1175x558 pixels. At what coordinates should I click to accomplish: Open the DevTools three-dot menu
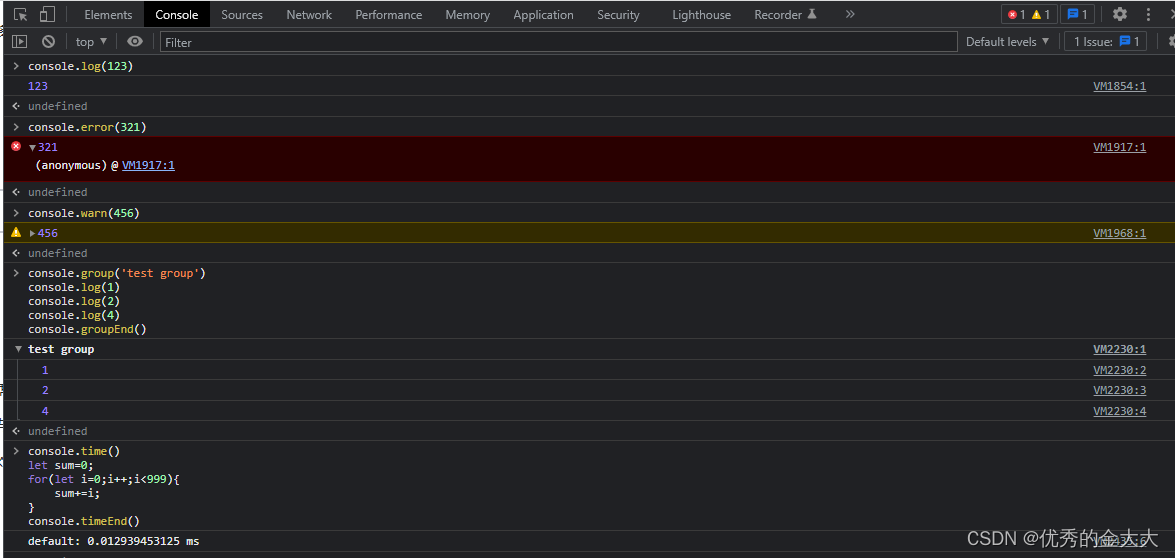pyautogui.click(x=1149, y=14)
